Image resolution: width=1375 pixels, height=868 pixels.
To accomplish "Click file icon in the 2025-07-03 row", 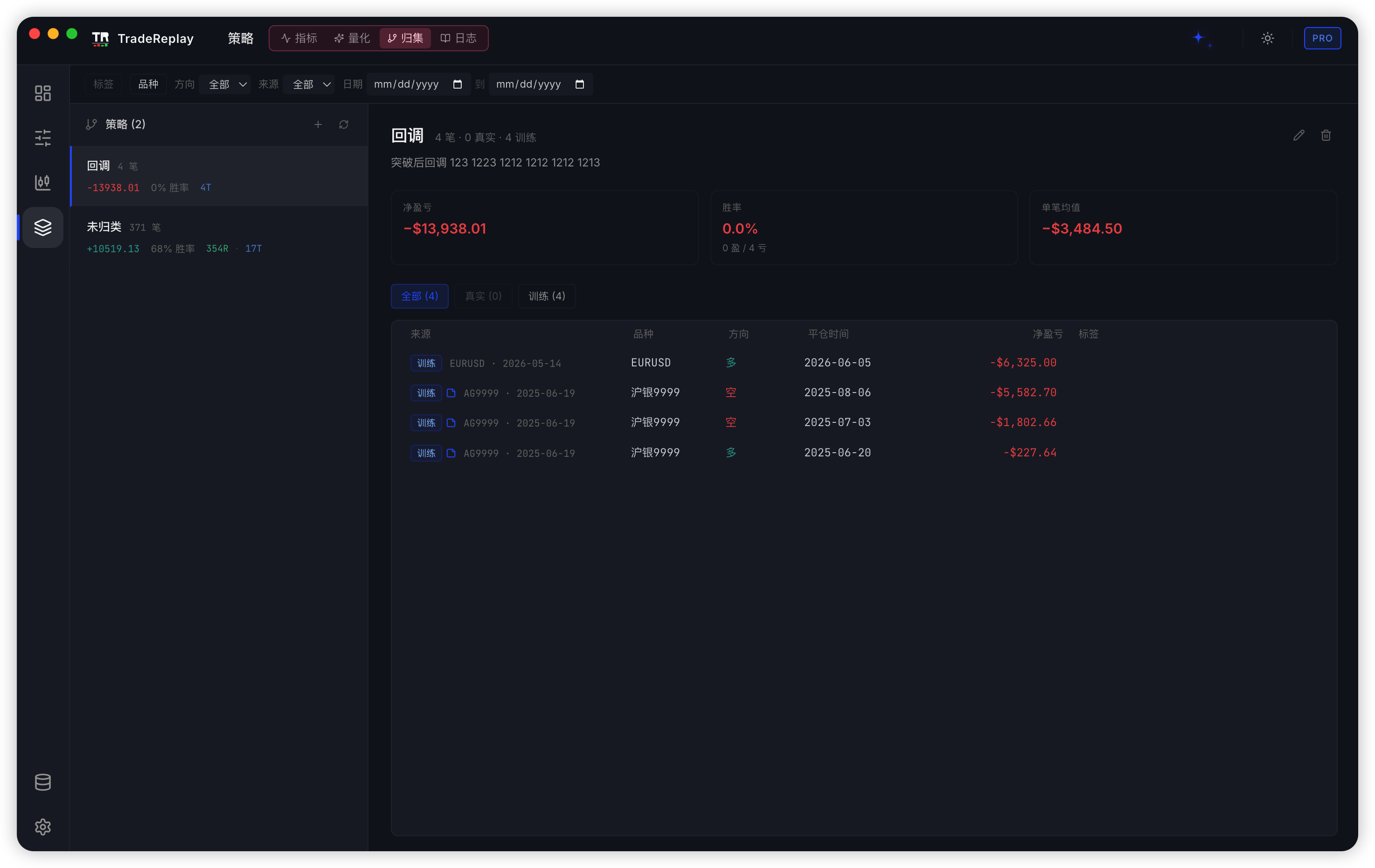I will 451,423.
